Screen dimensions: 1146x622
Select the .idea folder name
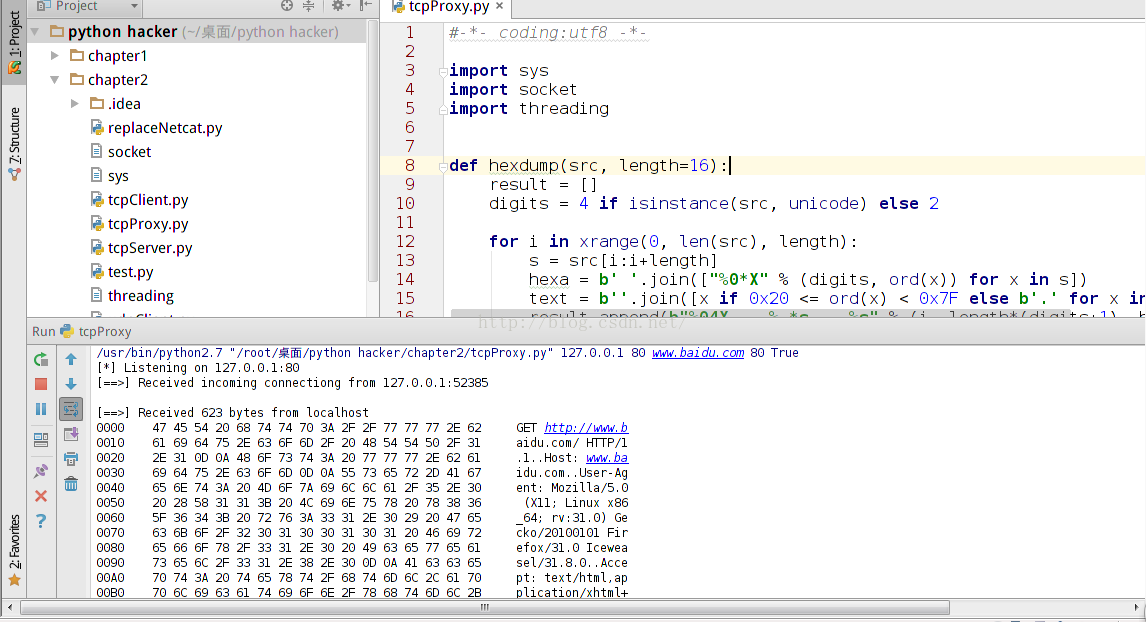[124, 104]
